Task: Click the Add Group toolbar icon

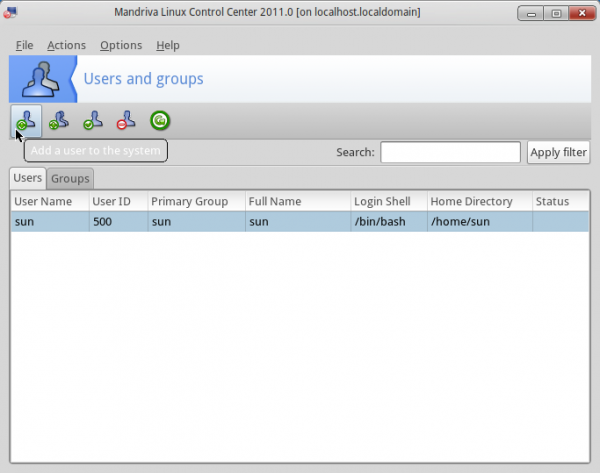Action: [59, 121]
